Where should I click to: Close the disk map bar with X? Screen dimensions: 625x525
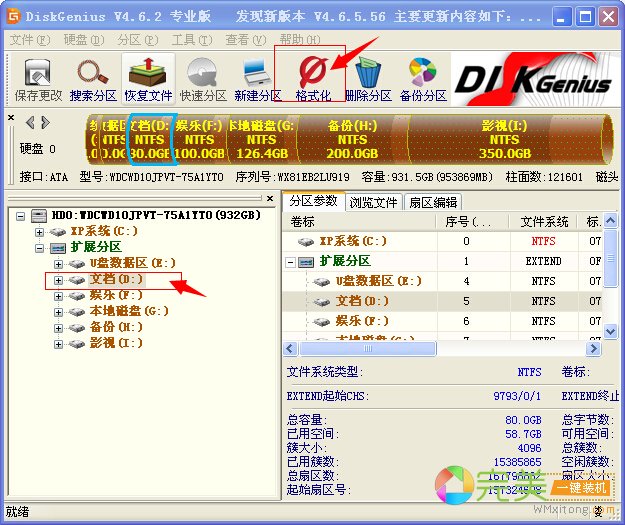pyautogui.click(x=11, y=118)
